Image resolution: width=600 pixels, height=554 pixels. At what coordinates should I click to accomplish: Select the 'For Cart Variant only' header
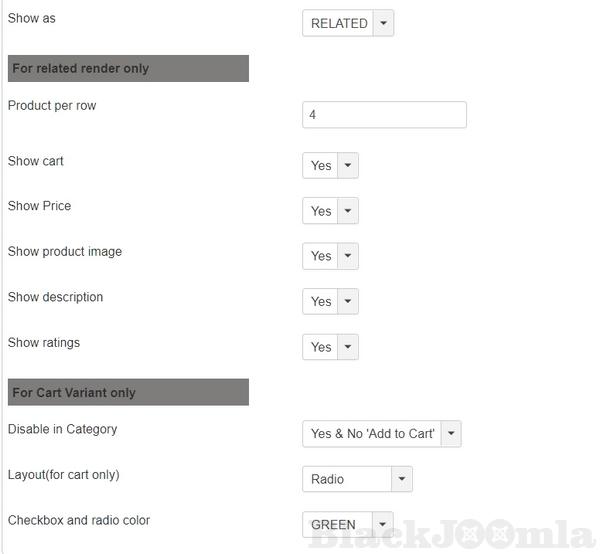[128, 392]
